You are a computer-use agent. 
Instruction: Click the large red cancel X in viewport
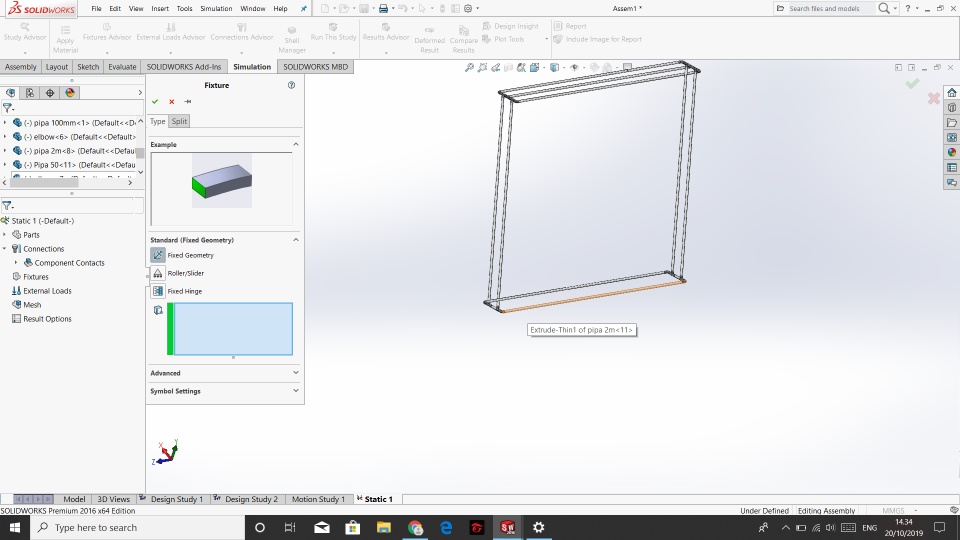(x=934, y=98)
